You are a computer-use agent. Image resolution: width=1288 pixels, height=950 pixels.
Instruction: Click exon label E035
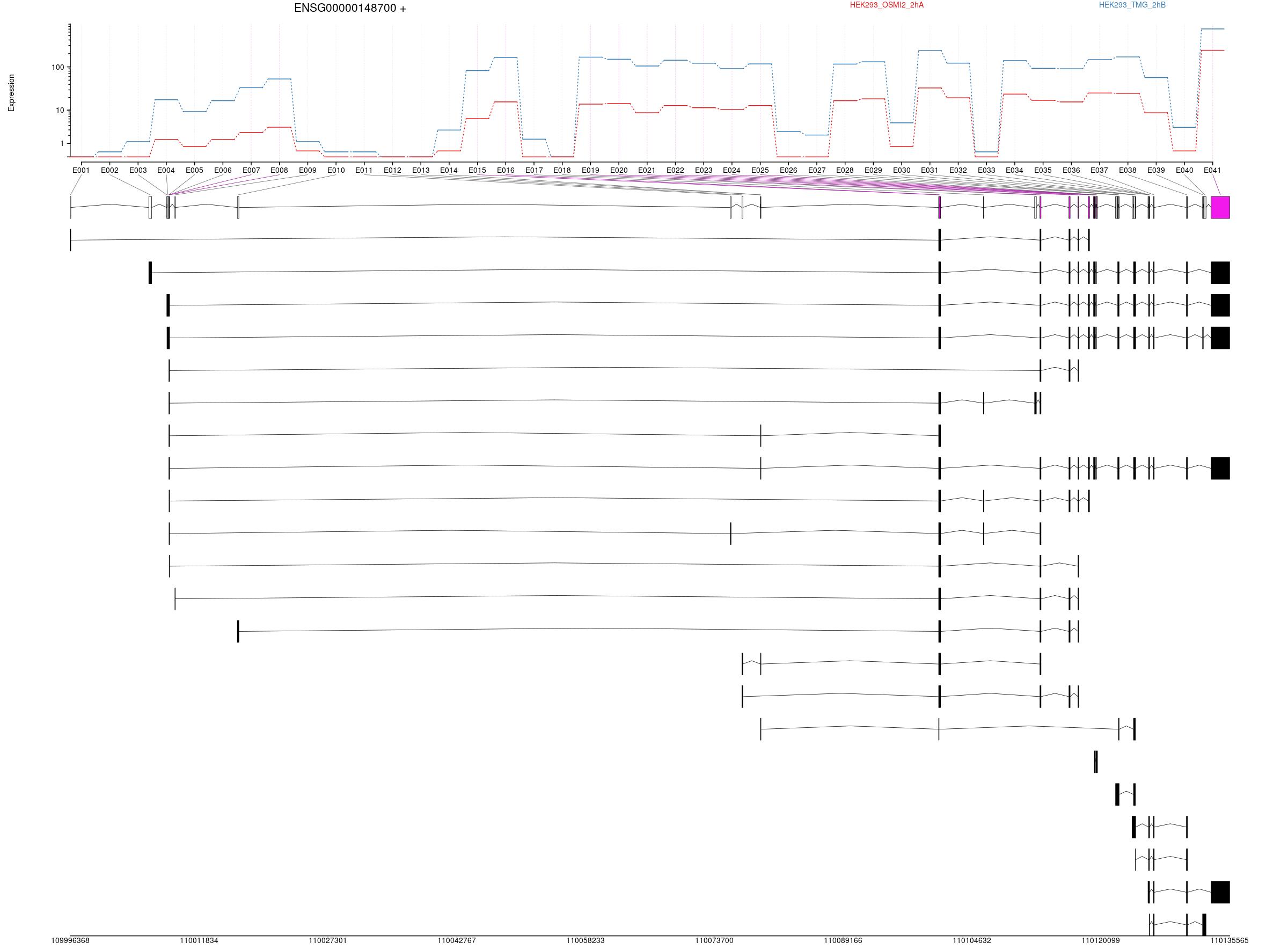point(1043,170)
